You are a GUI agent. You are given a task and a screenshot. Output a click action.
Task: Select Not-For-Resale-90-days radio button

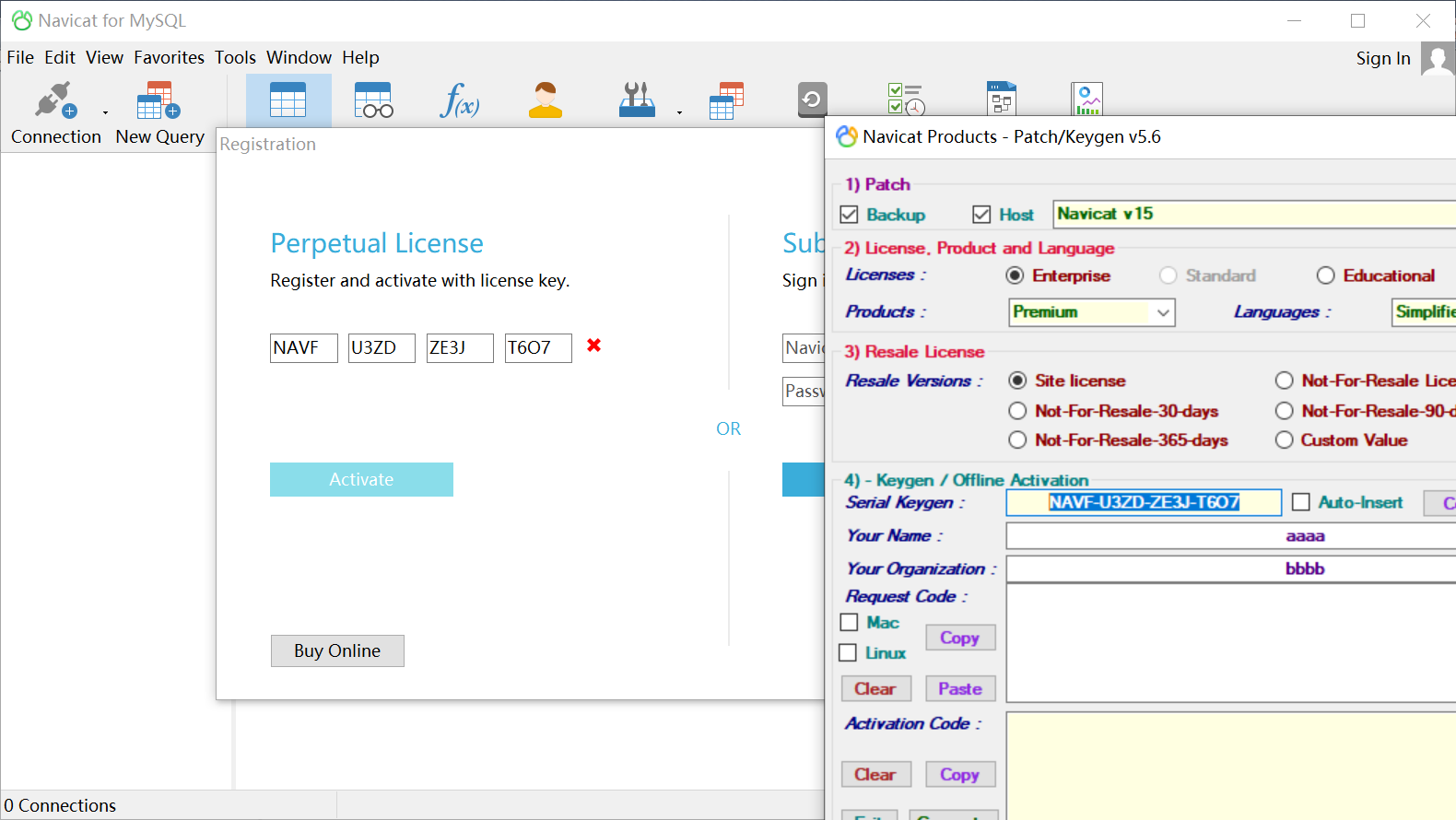coord(1285,411)
